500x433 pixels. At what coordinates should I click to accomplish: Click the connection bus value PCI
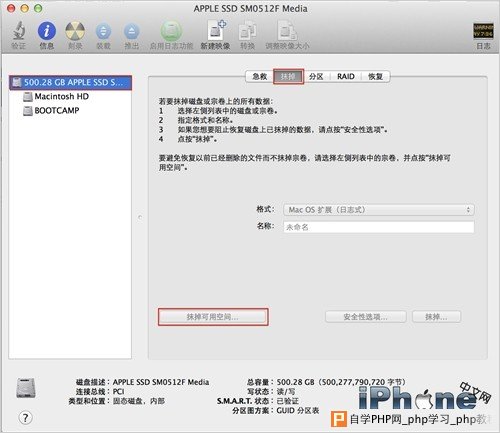click(x=118, y=391)
